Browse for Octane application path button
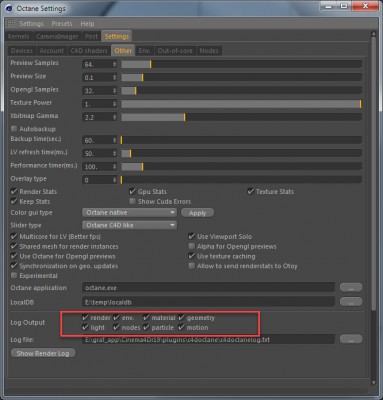Viewport: 383px width, 400px height. 351,287
